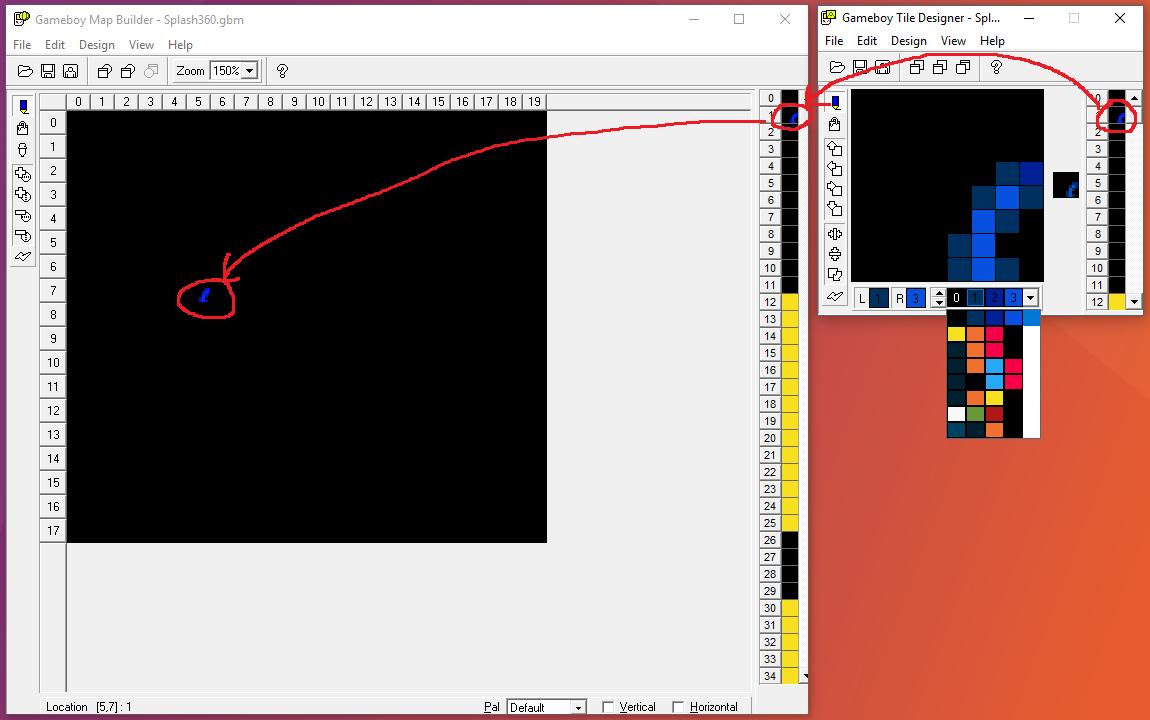The width and height of the screenshot is (1150, 720).
Task: Select the pen tool in Map Builder
Action: 24,107
